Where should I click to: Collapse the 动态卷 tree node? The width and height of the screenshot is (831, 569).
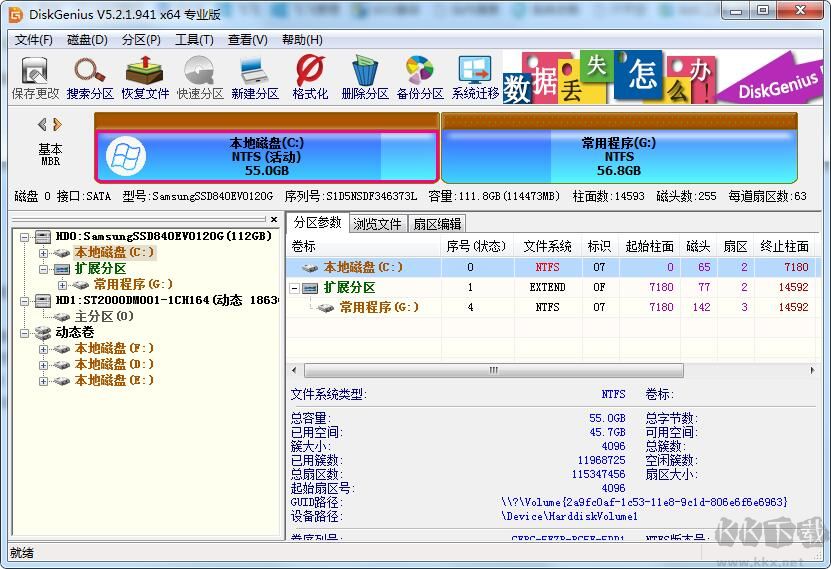[24, 333]
